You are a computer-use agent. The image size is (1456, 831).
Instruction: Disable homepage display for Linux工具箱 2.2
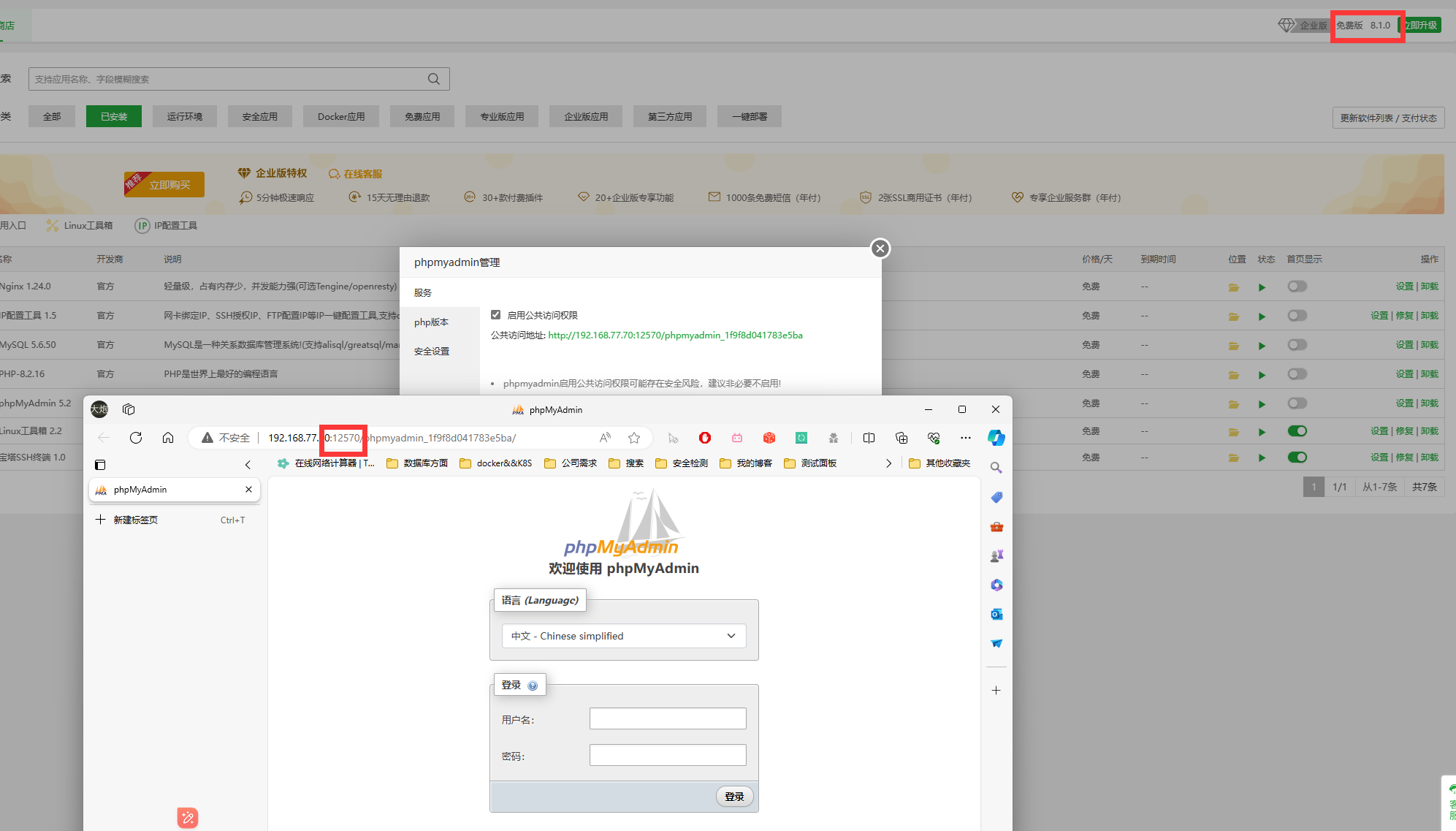pos(1297,431)
